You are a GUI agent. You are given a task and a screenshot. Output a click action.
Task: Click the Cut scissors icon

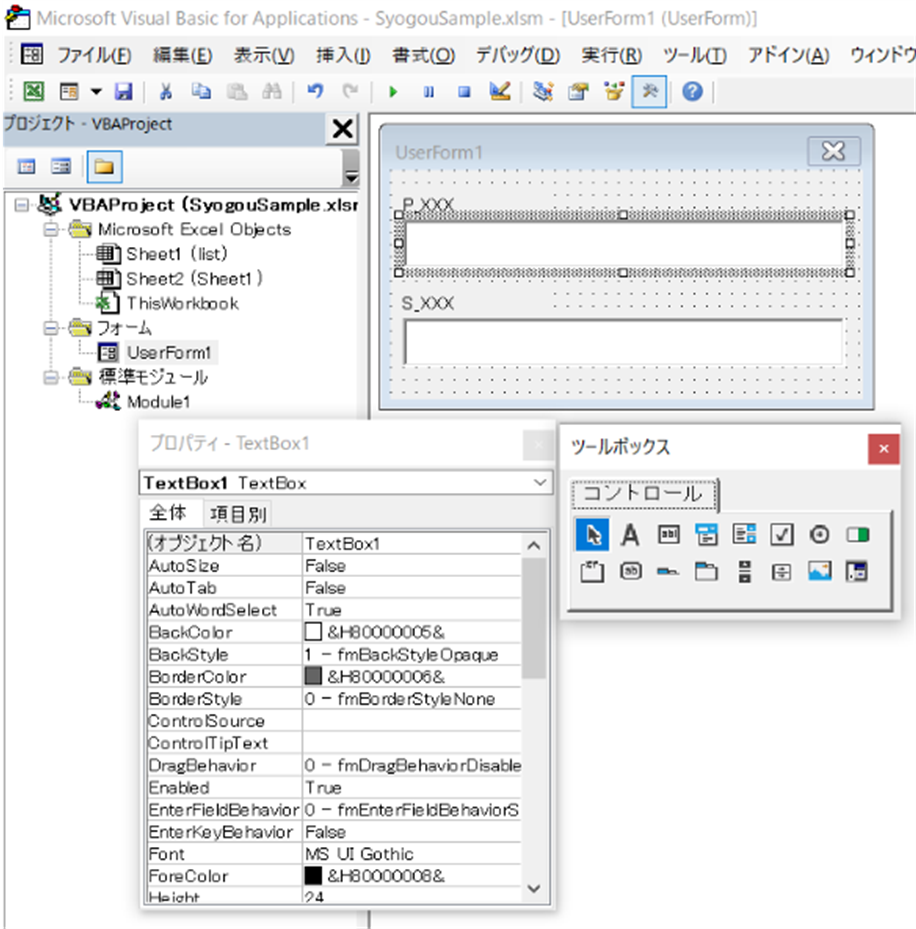coord(166,91)
